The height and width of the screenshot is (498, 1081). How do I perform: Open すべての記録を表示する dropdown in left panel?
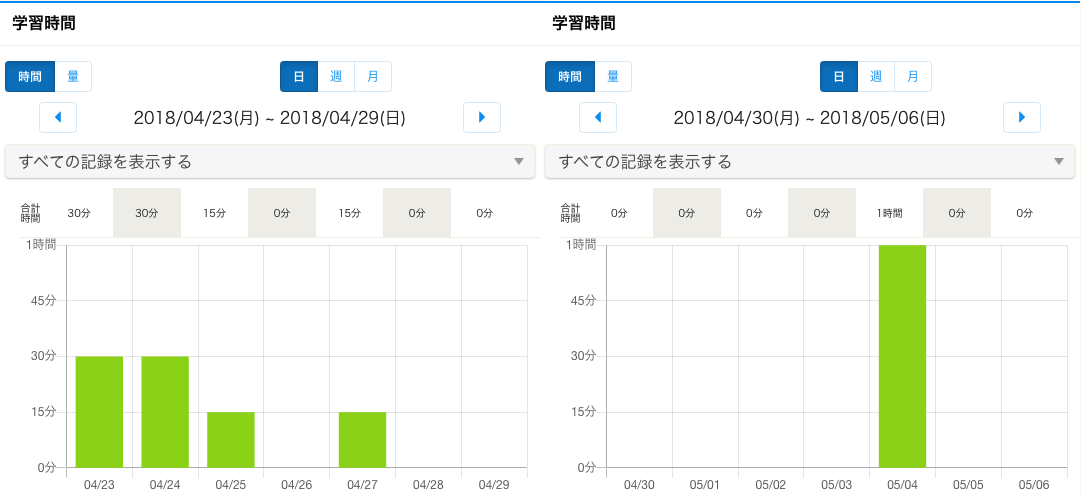click(x=270, y=161)
